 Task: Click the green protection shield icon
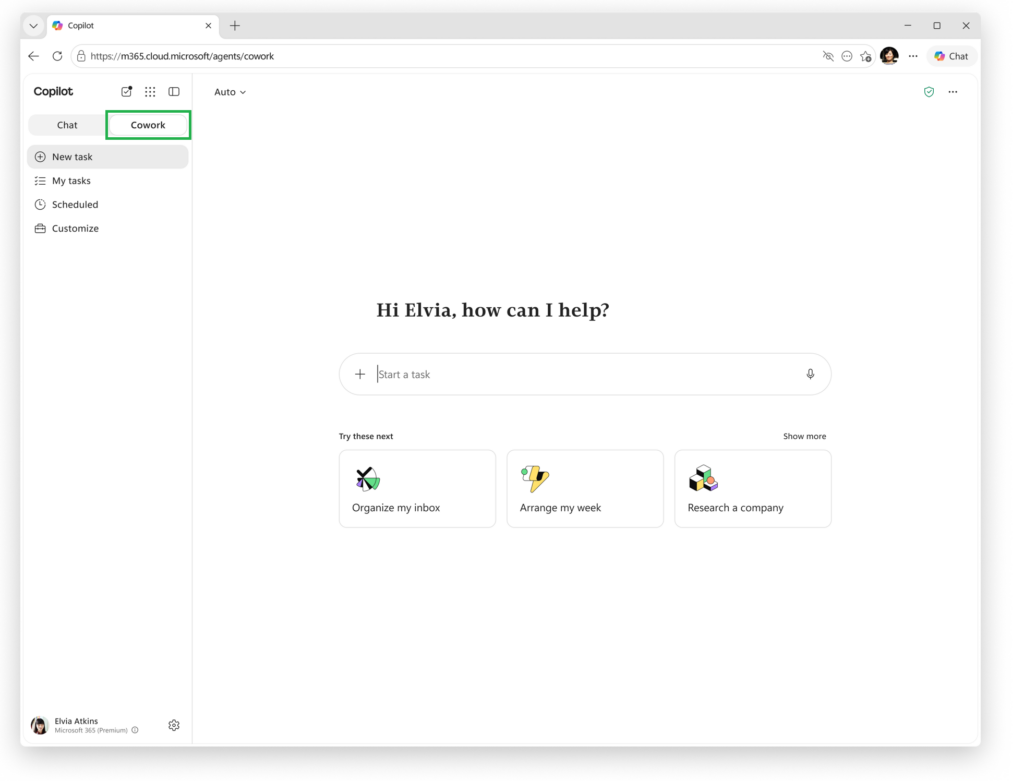(x=929, y=92)
